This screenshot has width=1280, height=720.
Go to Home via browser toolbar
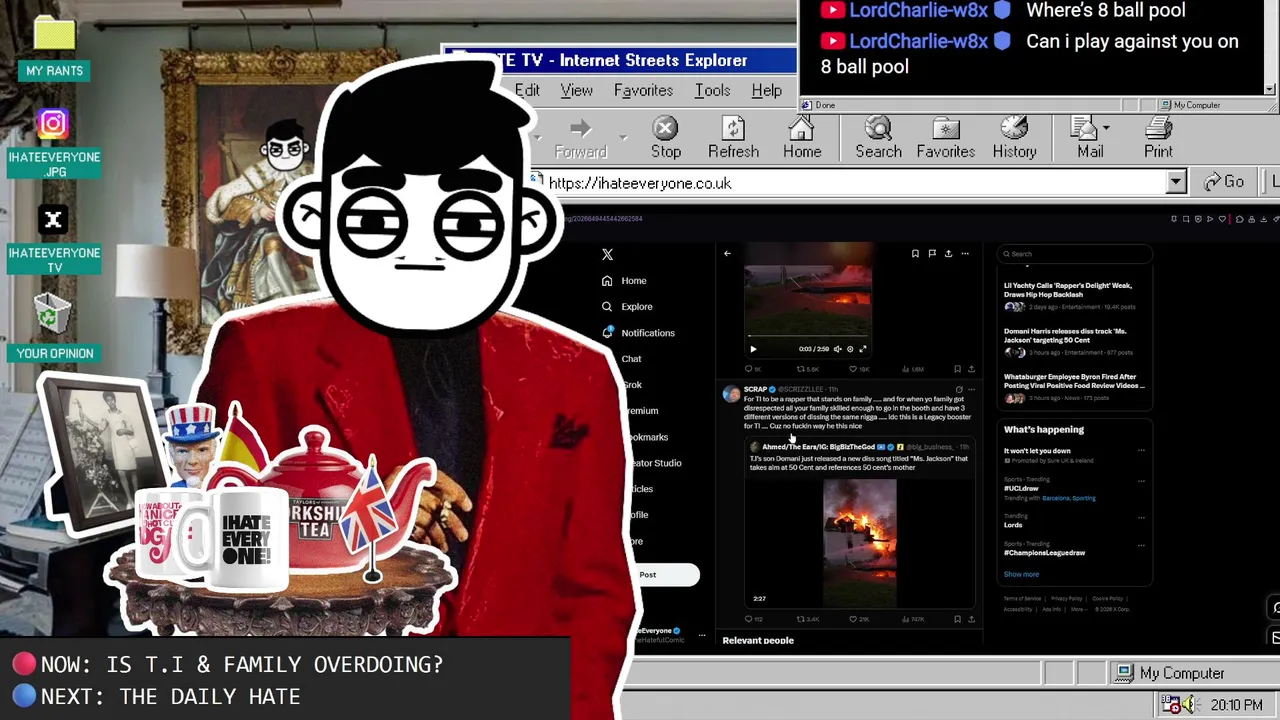(x=802, y=138)
